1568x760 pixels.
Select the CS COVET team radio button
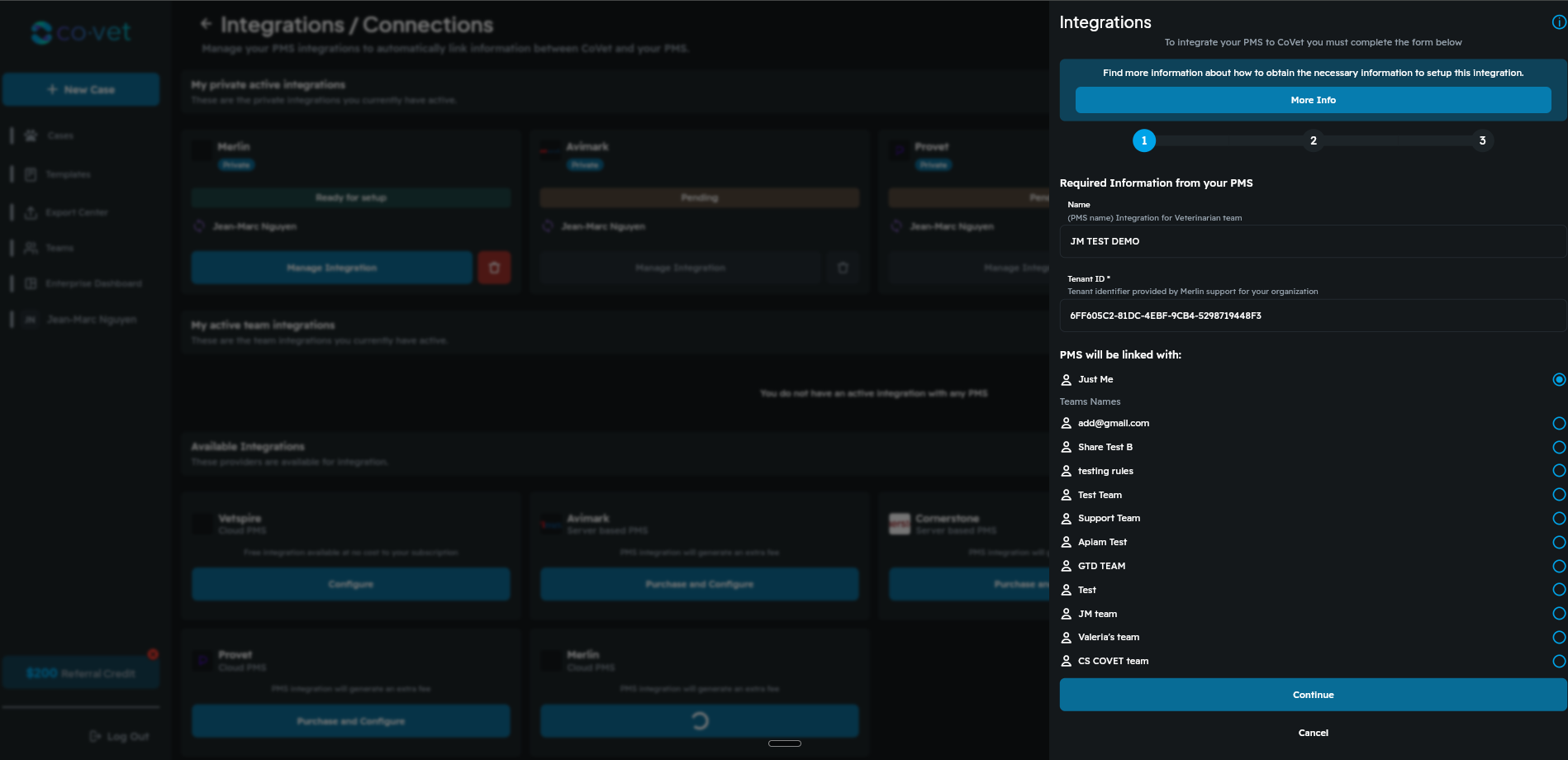coord(1559,661)
